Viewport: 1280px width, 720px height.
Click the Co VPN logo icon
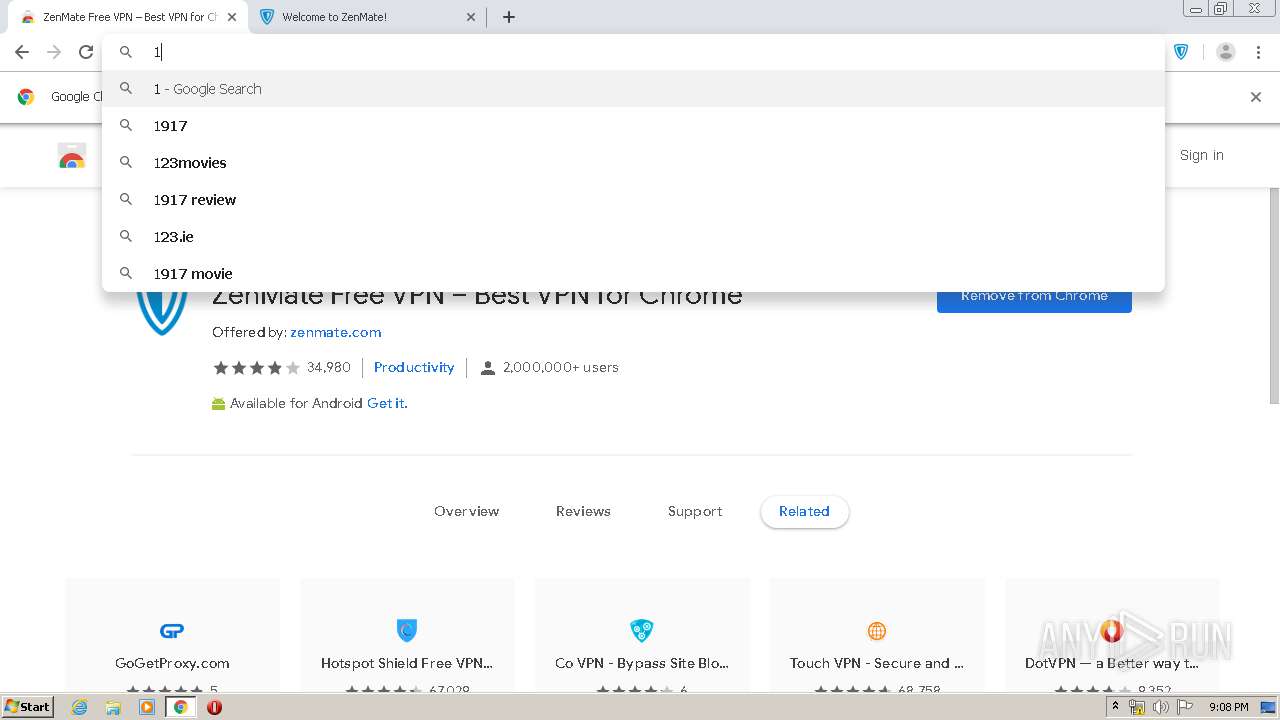tap(641, 630)
